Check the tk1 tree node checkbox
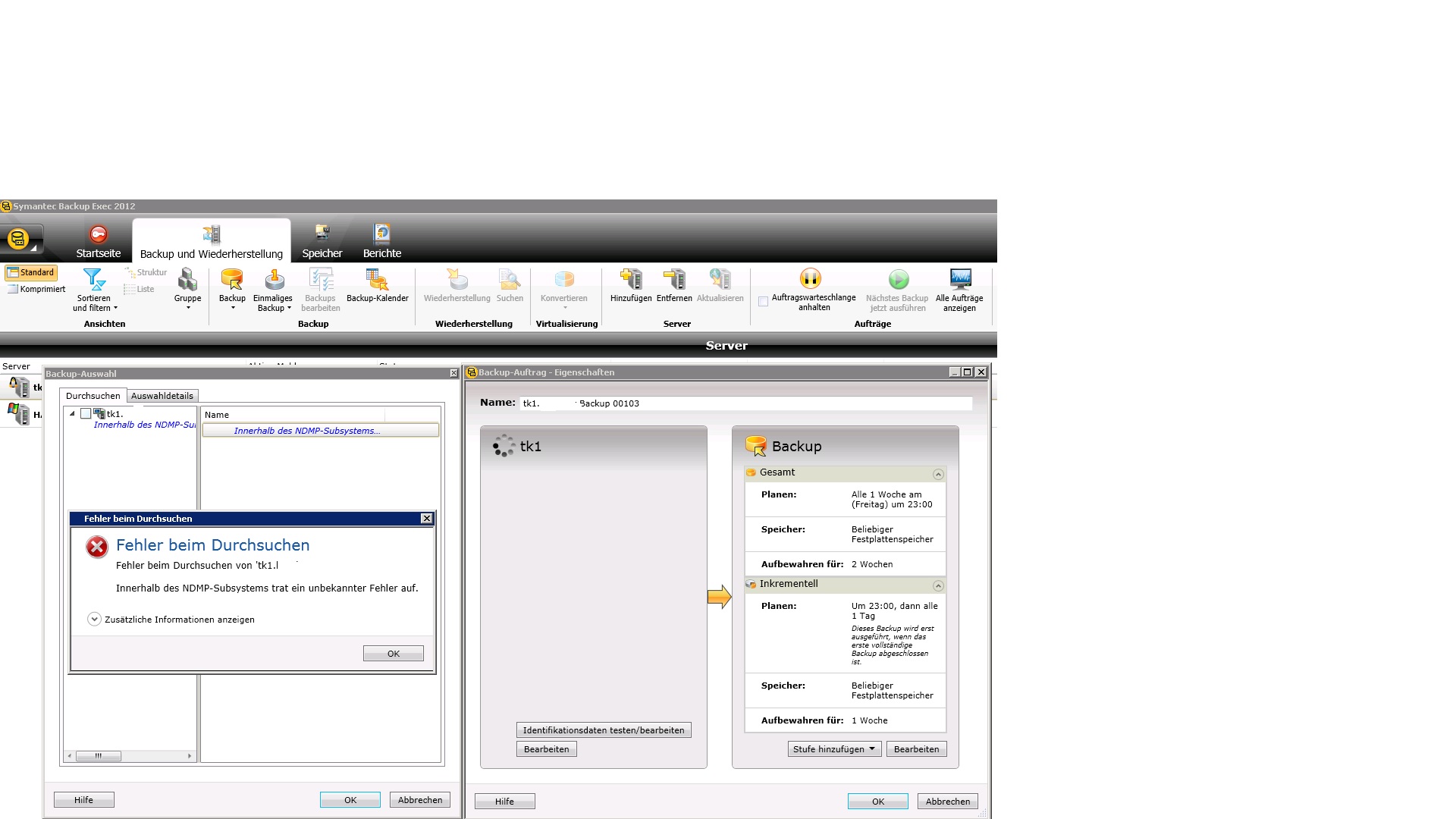The height and width of the screenshot is (819, 1456). (x=86, y=414)
